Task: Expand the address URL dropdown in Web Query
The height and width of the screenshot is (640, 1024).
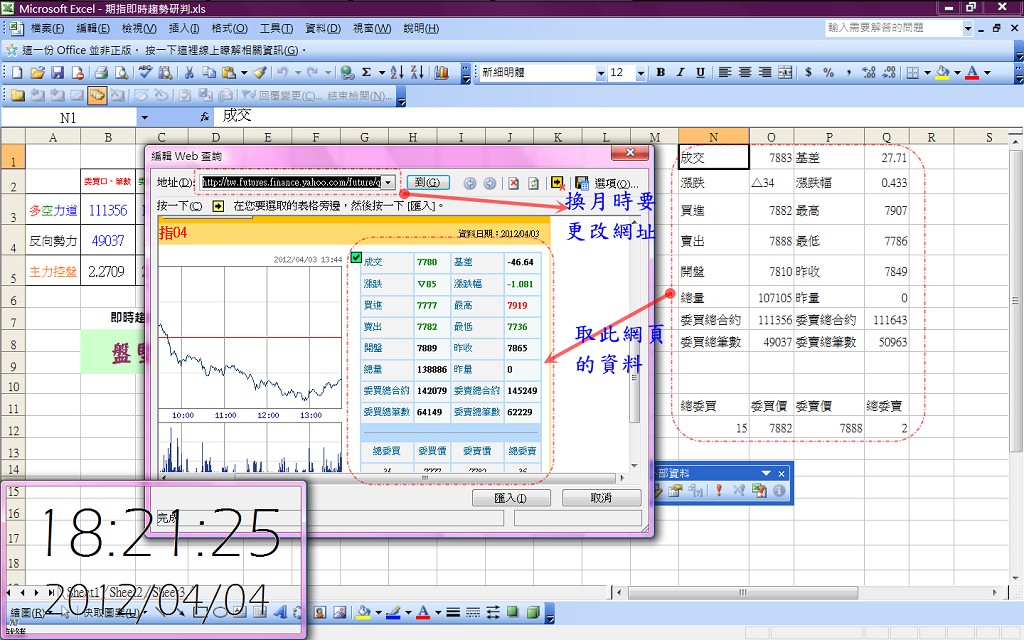Action: click(389, 182)
